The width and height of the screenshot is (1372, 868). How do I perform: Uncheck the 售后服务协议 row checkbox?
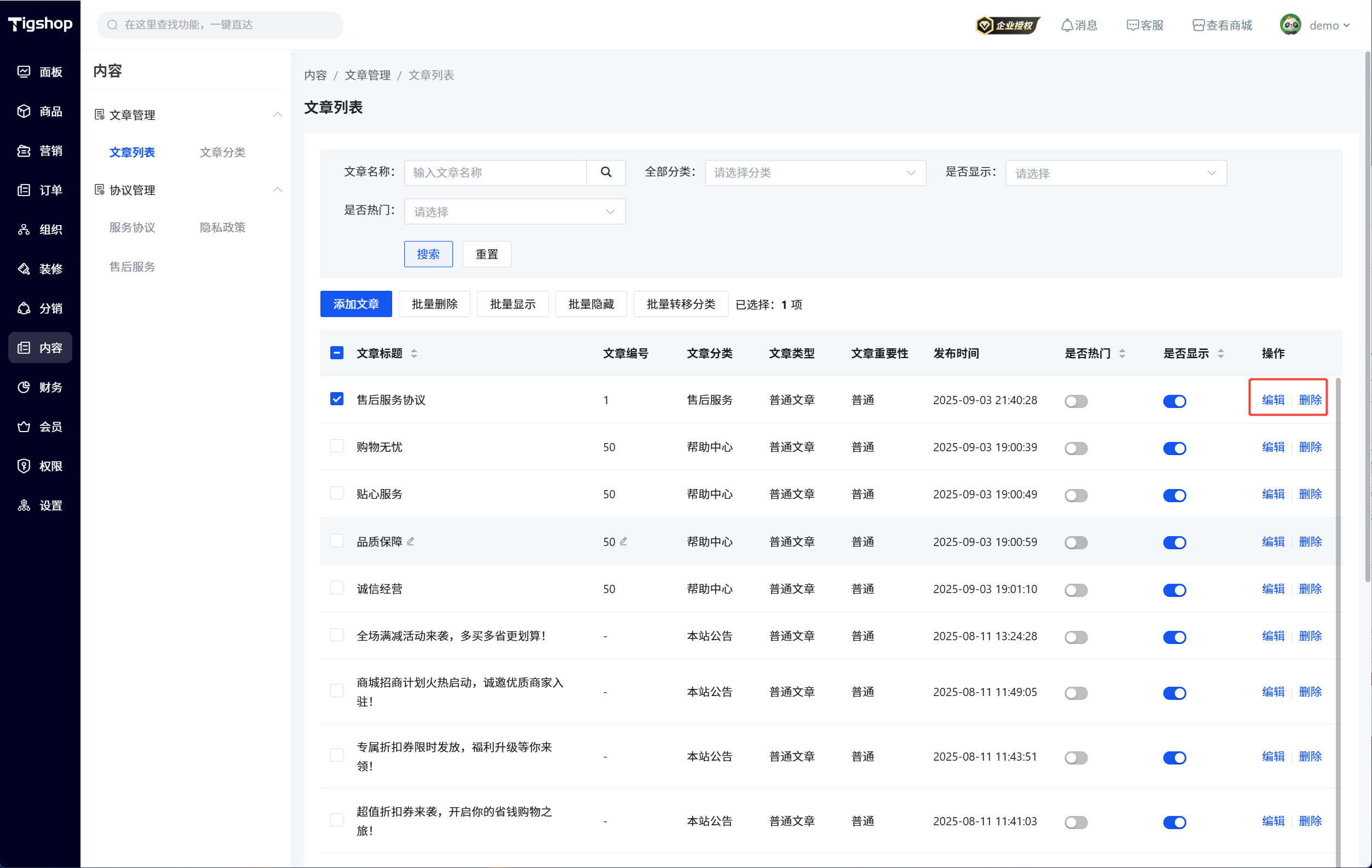(337, 399)
